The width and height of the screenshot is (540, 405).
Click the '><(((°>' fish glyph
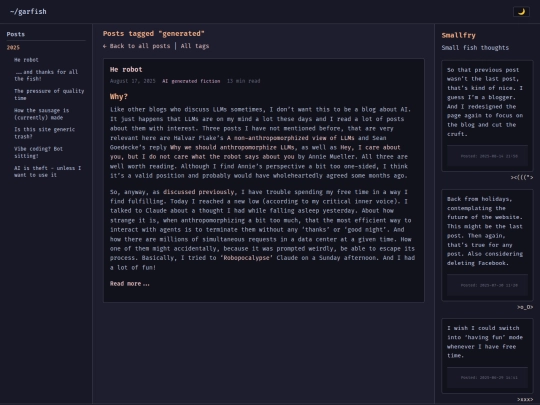pyautogui.click(x=521, y=178)
